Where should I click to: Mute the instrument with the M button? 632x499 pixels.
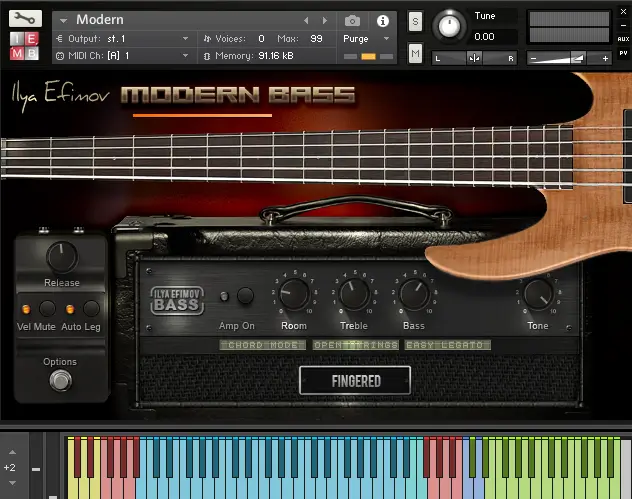(415, 53)
